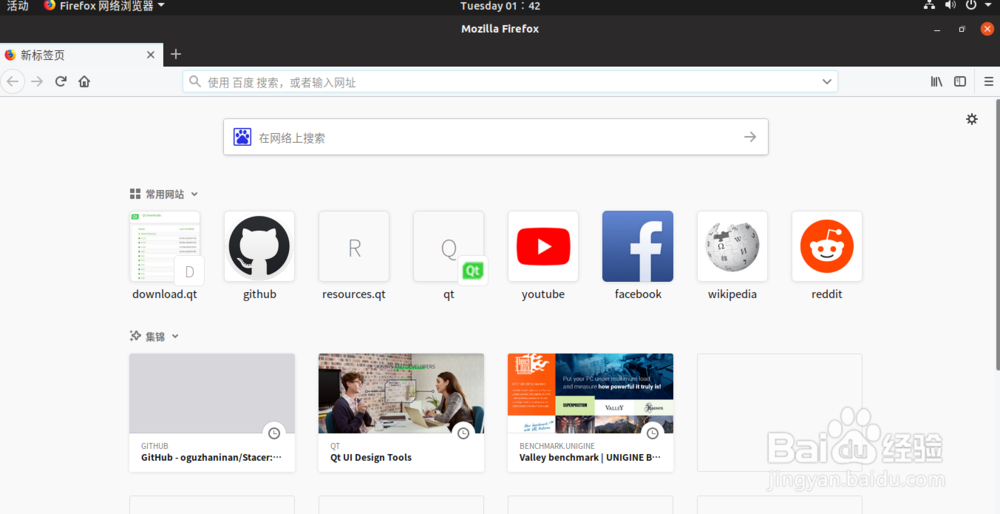Image resolution: width=1000 pixels, height=514 pixels.
Task: Open the GitHub Stacer highlight card
Action: (x=212, y=413)
